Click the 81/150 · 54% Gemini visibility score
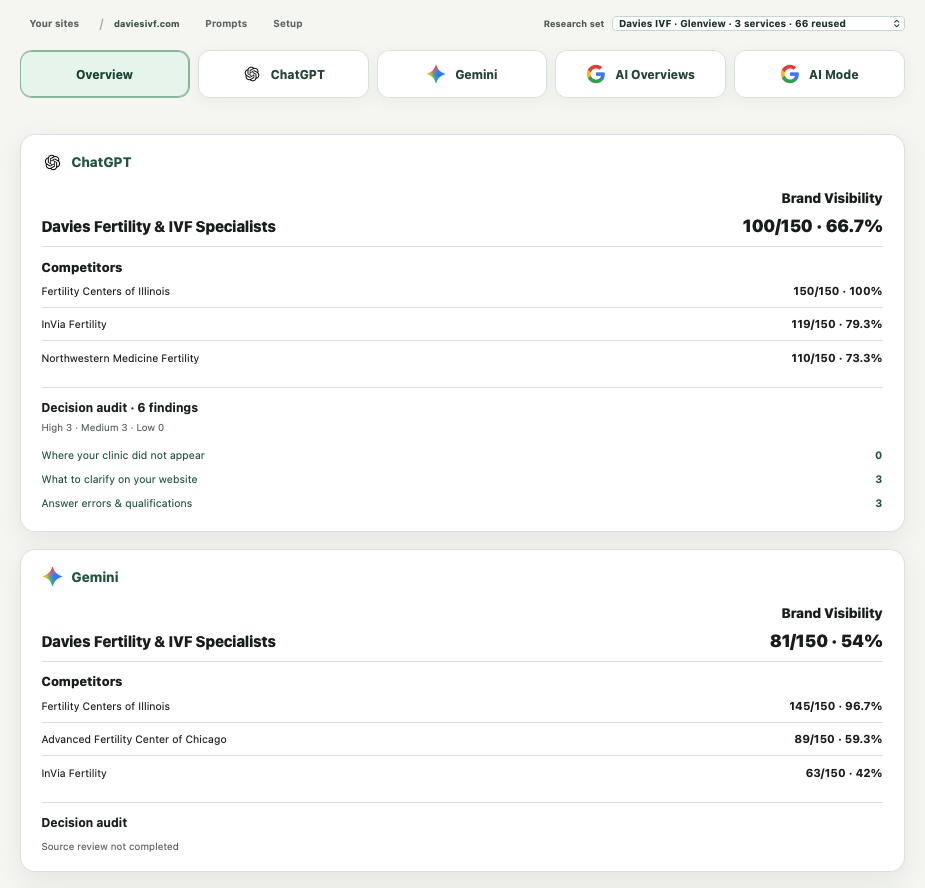The height and width of the screenshot is (888, 925). (825, 641)
